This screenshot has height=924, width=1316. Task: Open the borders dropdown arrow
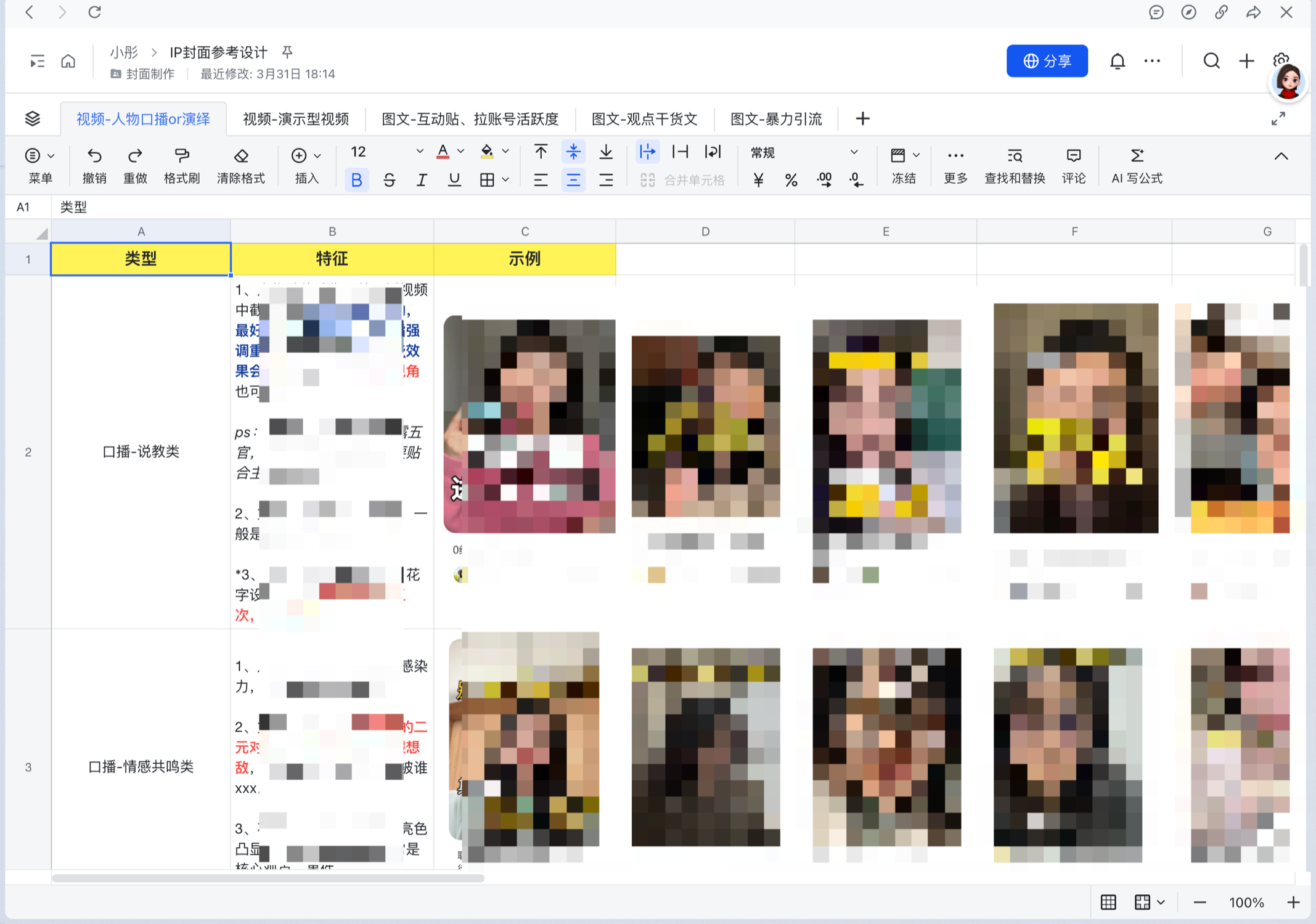(x=506, y=180)
